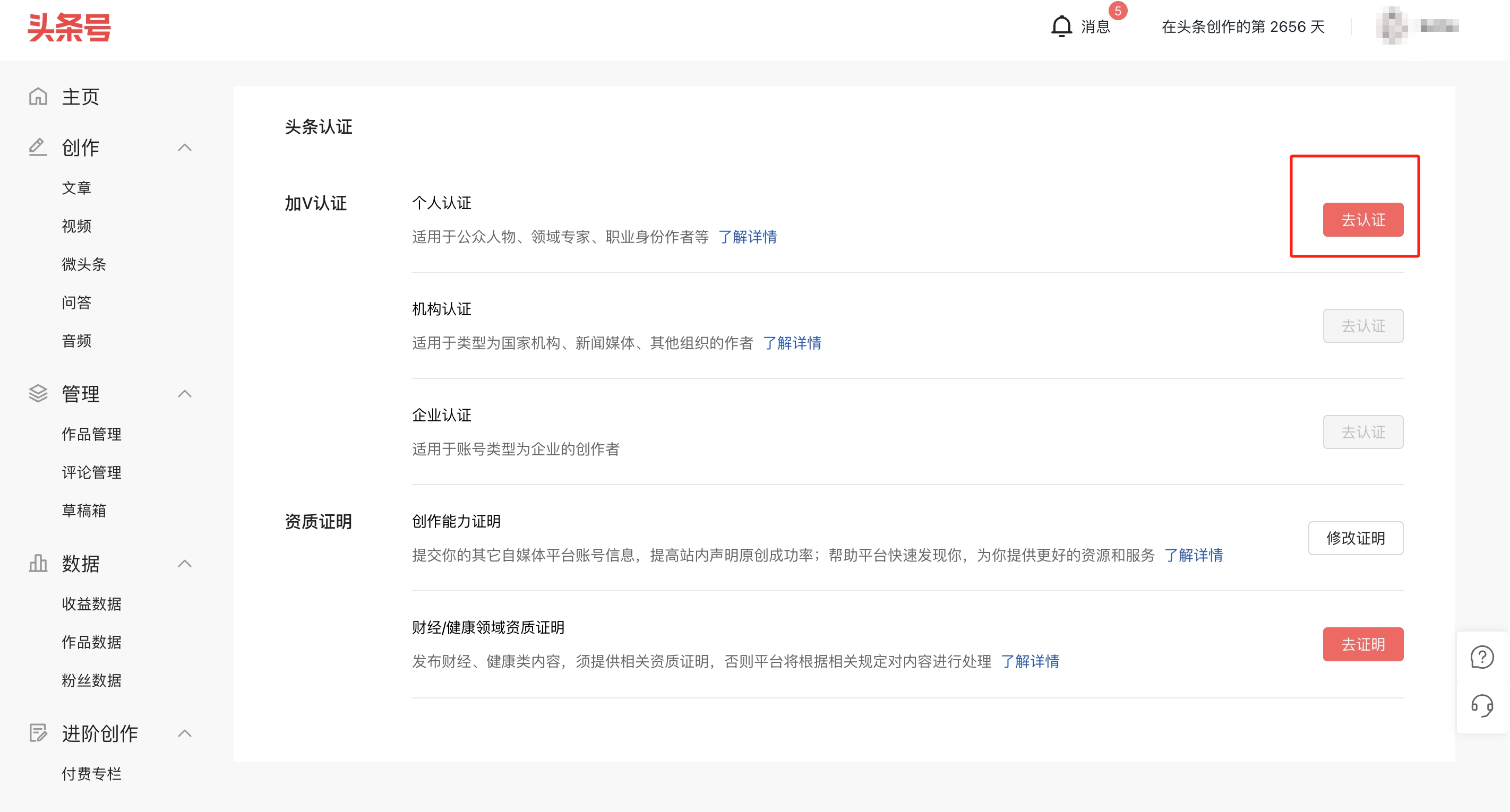Viewport: 1510px width, 812px height.
Task: Click the 头条认证 page title
Action: tap(318, 126)
